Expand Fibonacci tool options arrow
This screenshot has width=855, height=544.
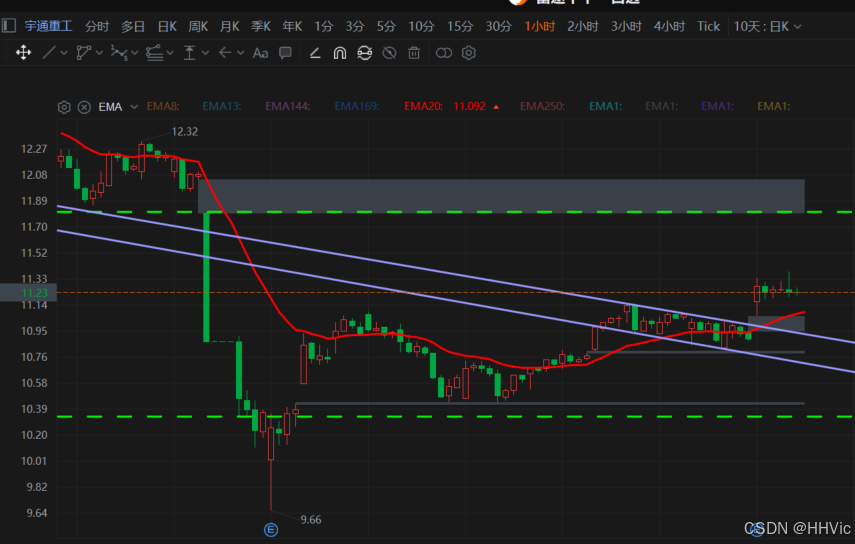pyautogui.click(x=170, y=53)
